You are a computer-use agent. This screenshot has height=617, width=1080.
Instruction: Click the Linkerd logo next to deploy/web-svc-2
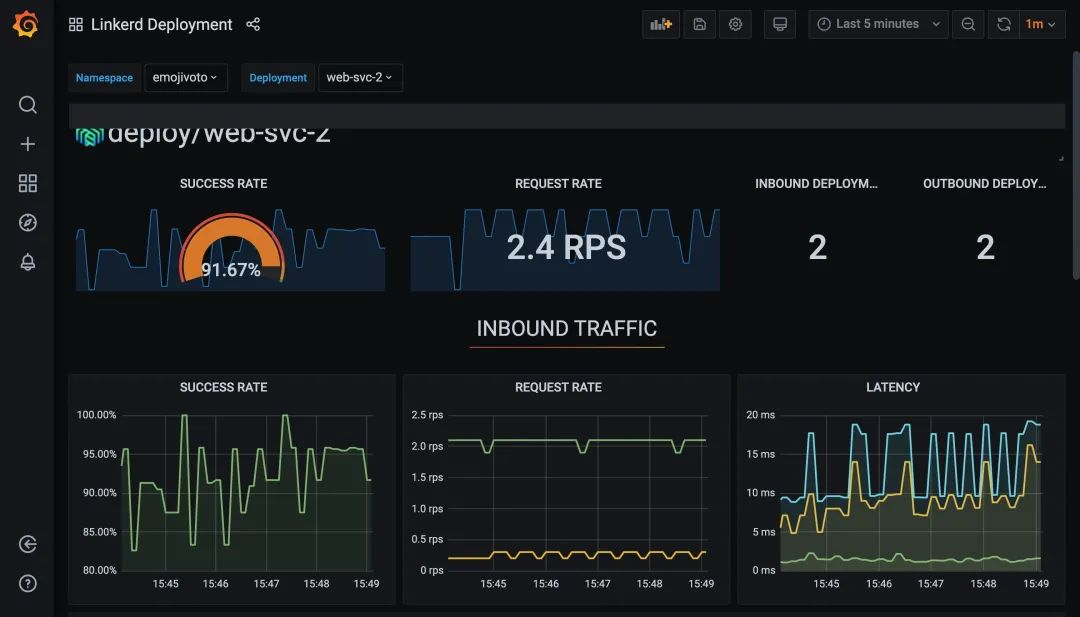coord(90,136)
